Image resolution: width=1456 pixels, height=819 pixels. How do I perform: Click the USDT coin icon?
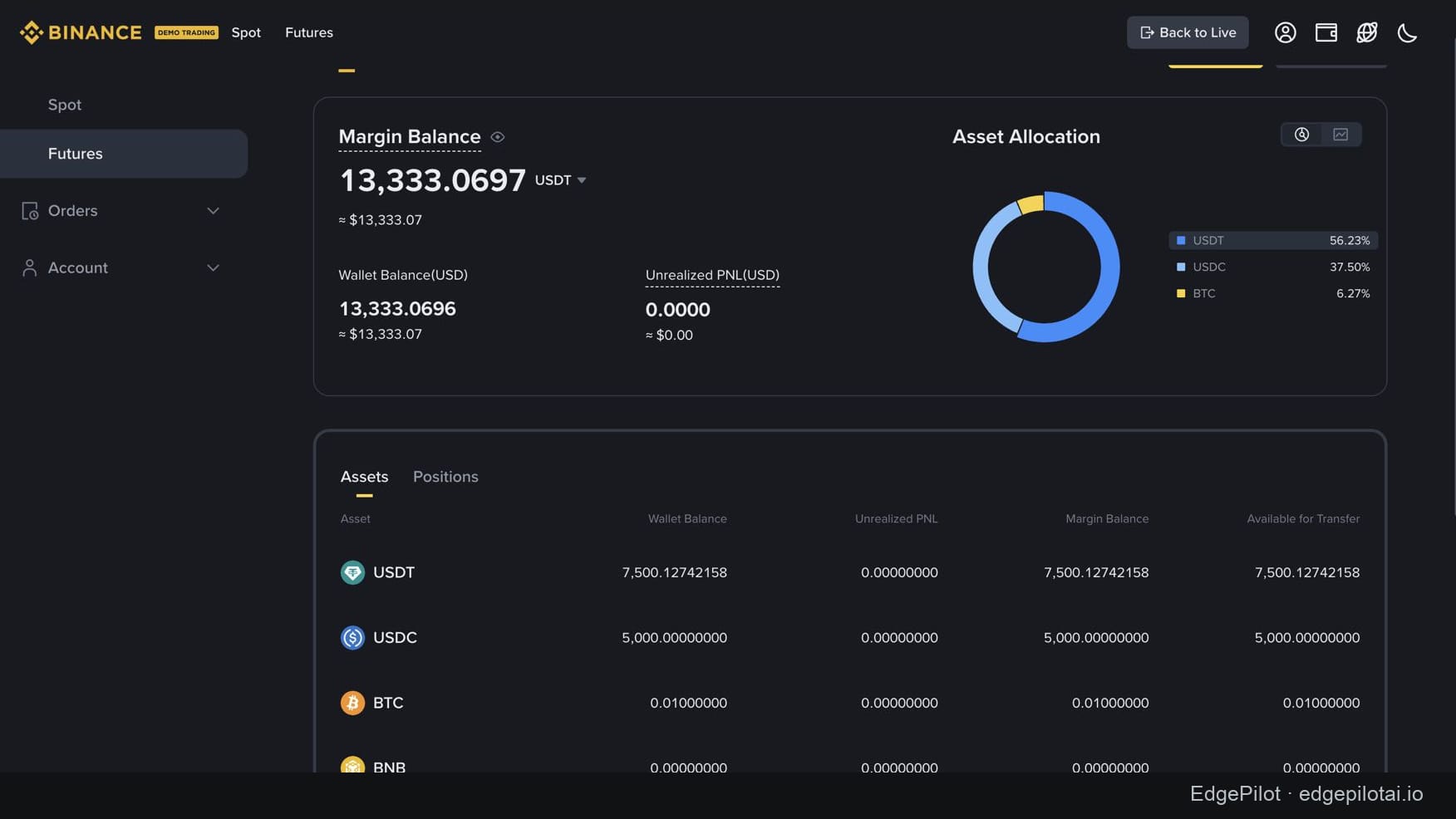[352, 572]
